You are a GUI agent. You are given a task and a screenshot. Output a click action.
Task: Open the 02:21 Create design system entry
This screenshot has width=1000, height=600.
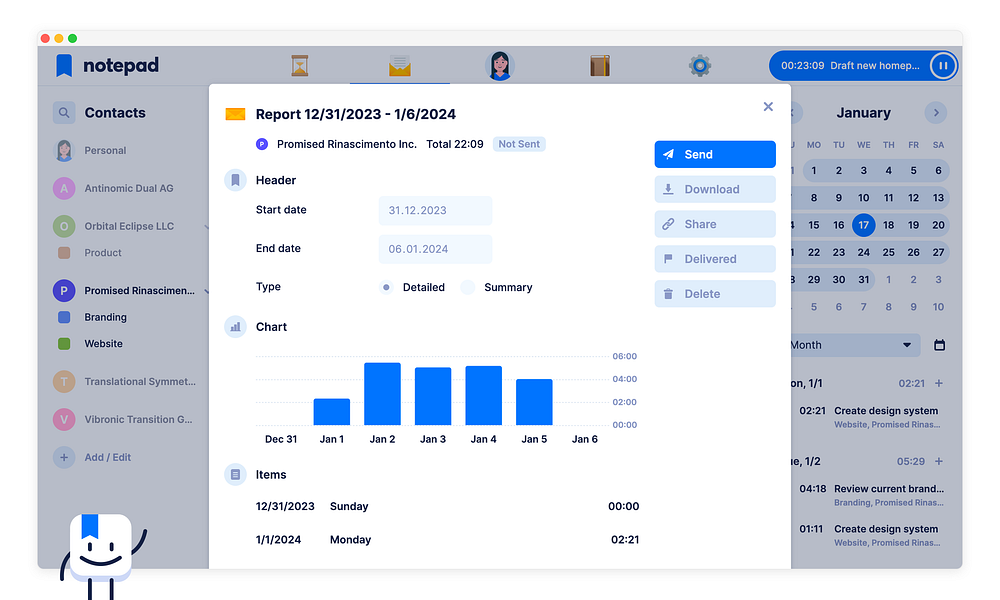click(x=870, y=417)
